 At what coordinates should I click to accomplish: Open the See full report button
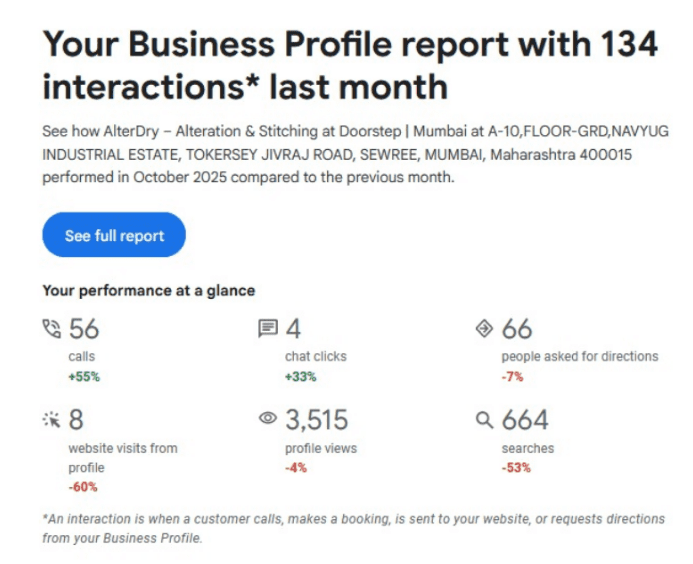114,236
